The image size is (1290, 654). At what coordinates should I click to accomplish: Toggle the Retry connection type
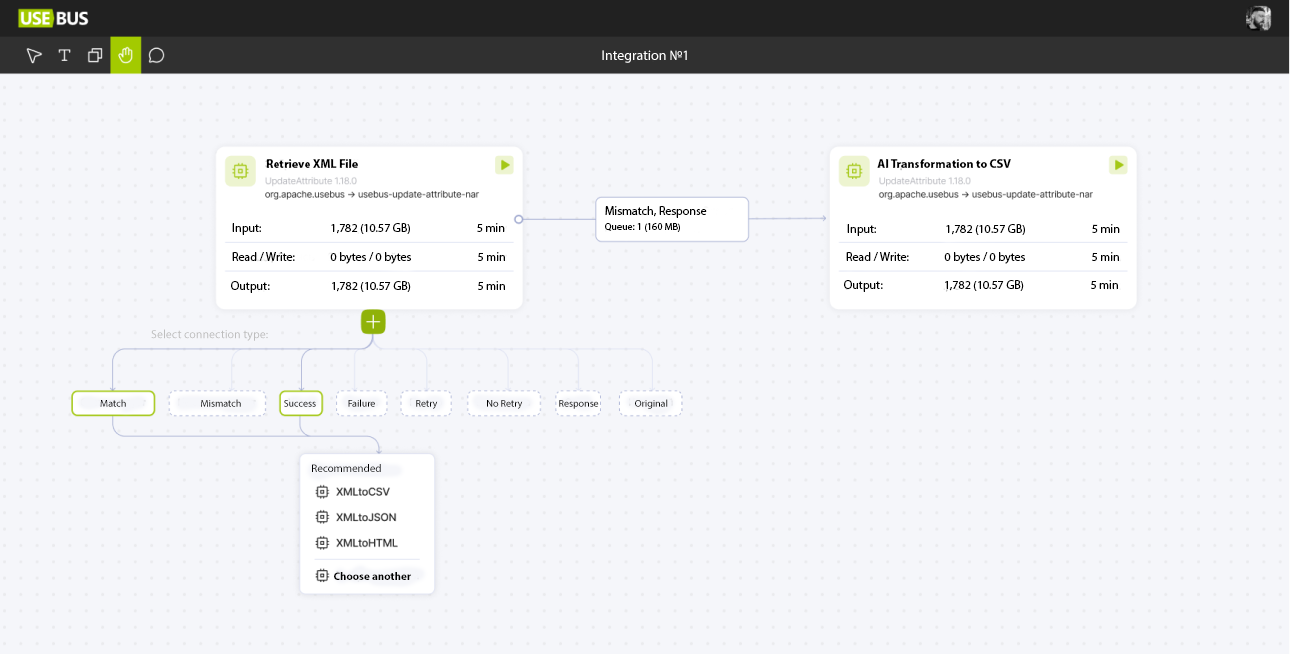(426, 403)
